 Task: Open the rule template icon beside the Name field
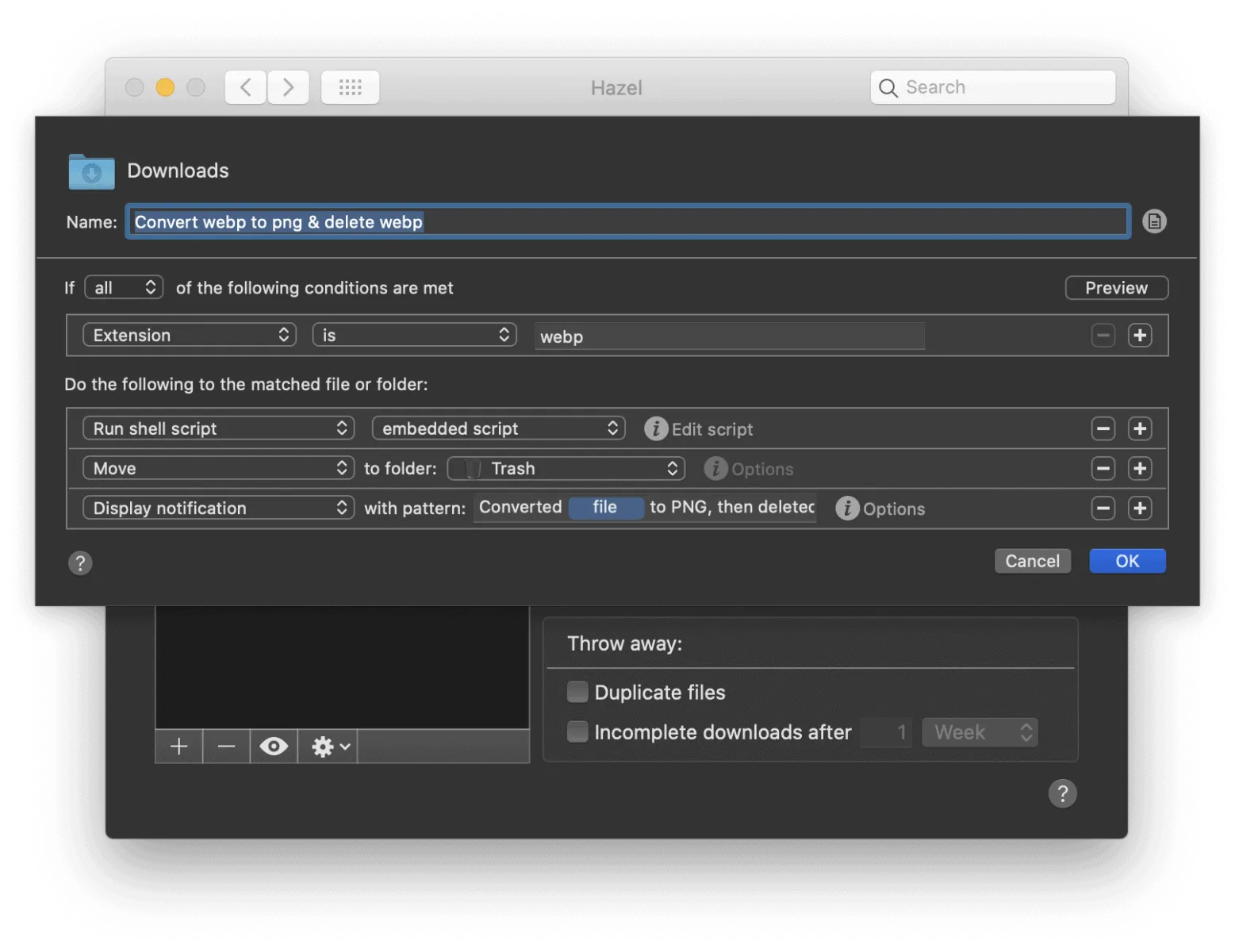[1154, 221]
